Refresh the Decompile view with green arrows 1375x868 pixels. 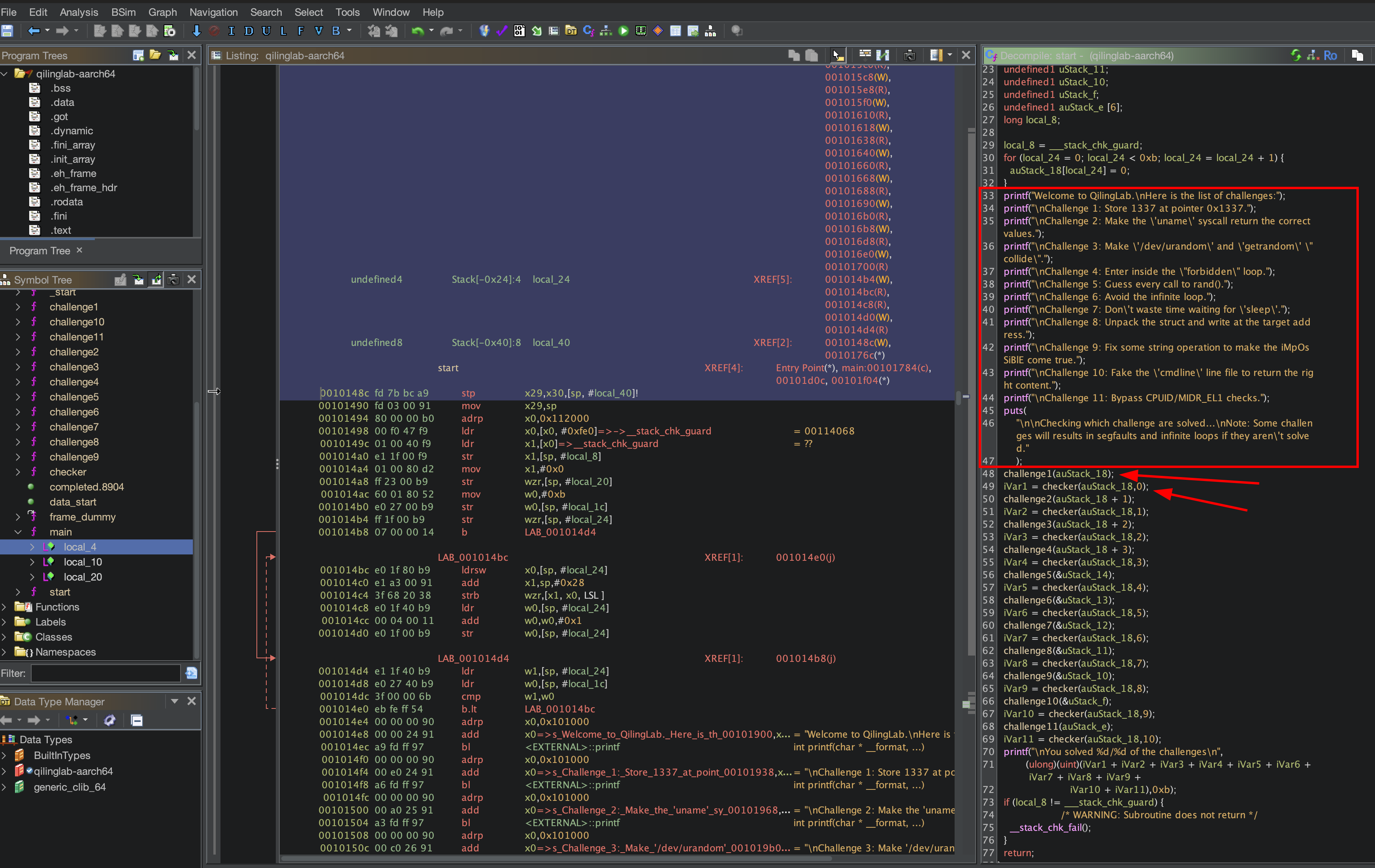[1296, 55]
